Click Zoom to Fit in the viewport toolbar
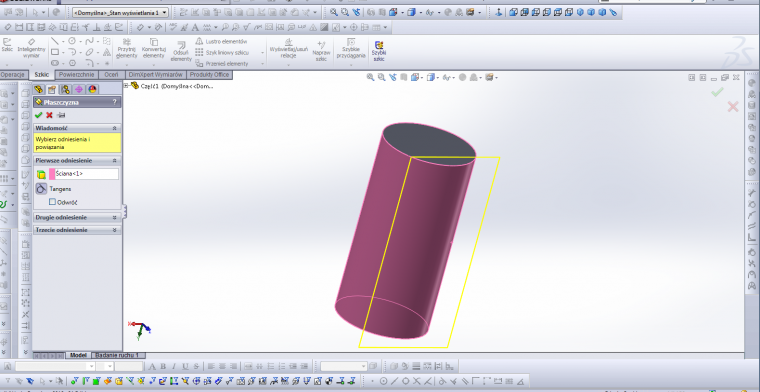 370,77
